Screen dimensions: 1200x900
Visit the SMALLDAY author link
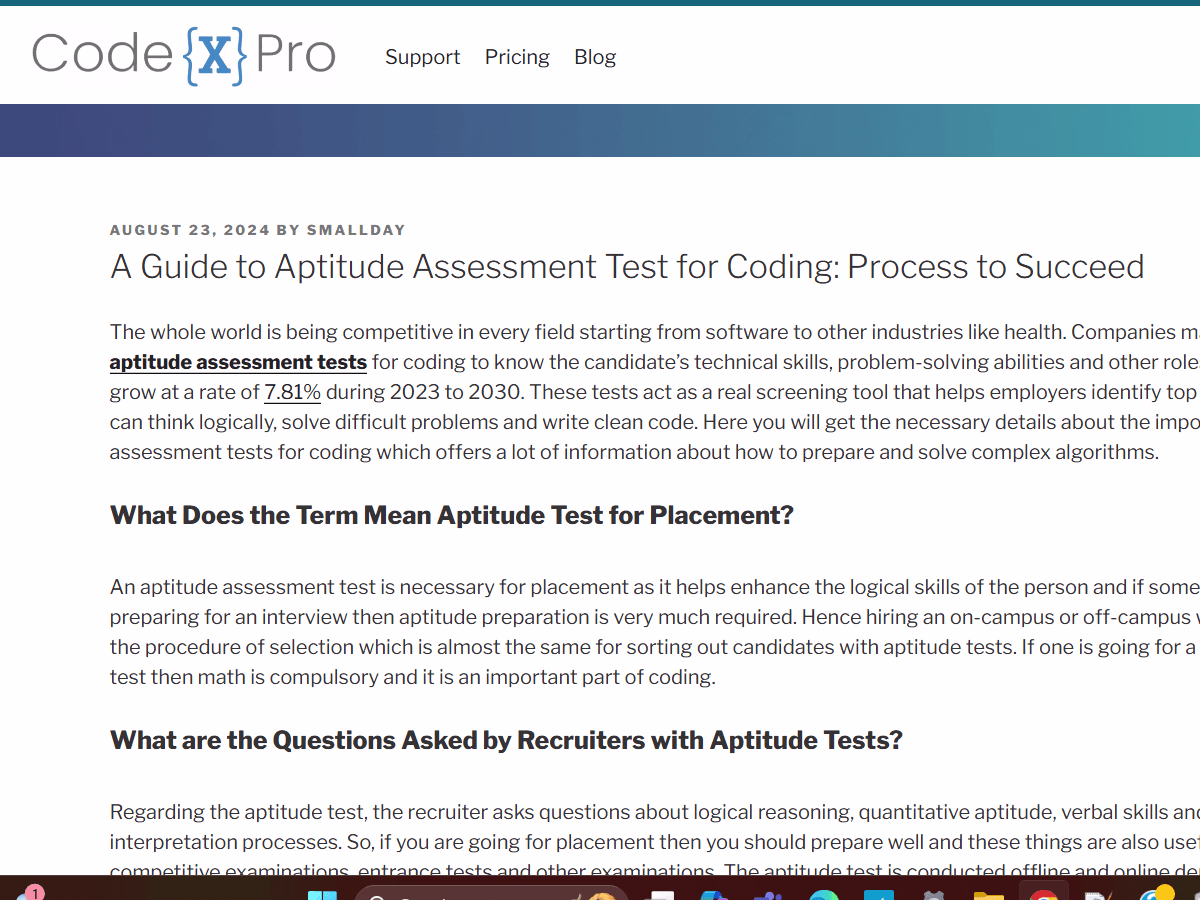[356, 230]
